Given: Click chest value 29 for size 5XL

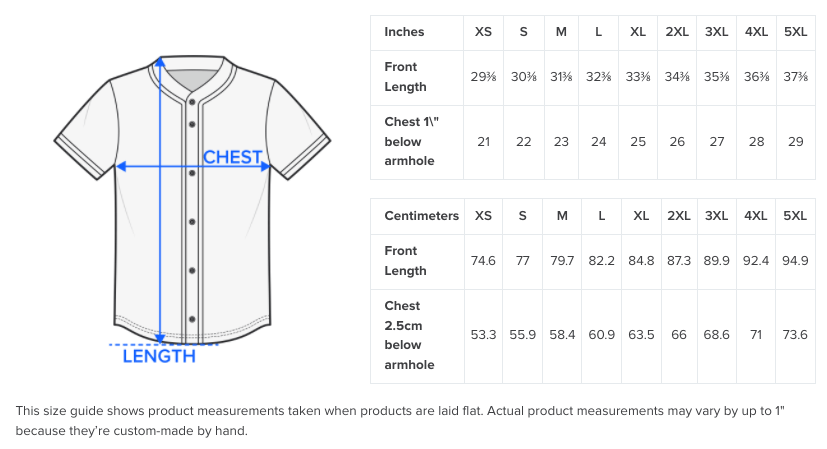Looking at the screenshot, I should click(x=795, y=142).
